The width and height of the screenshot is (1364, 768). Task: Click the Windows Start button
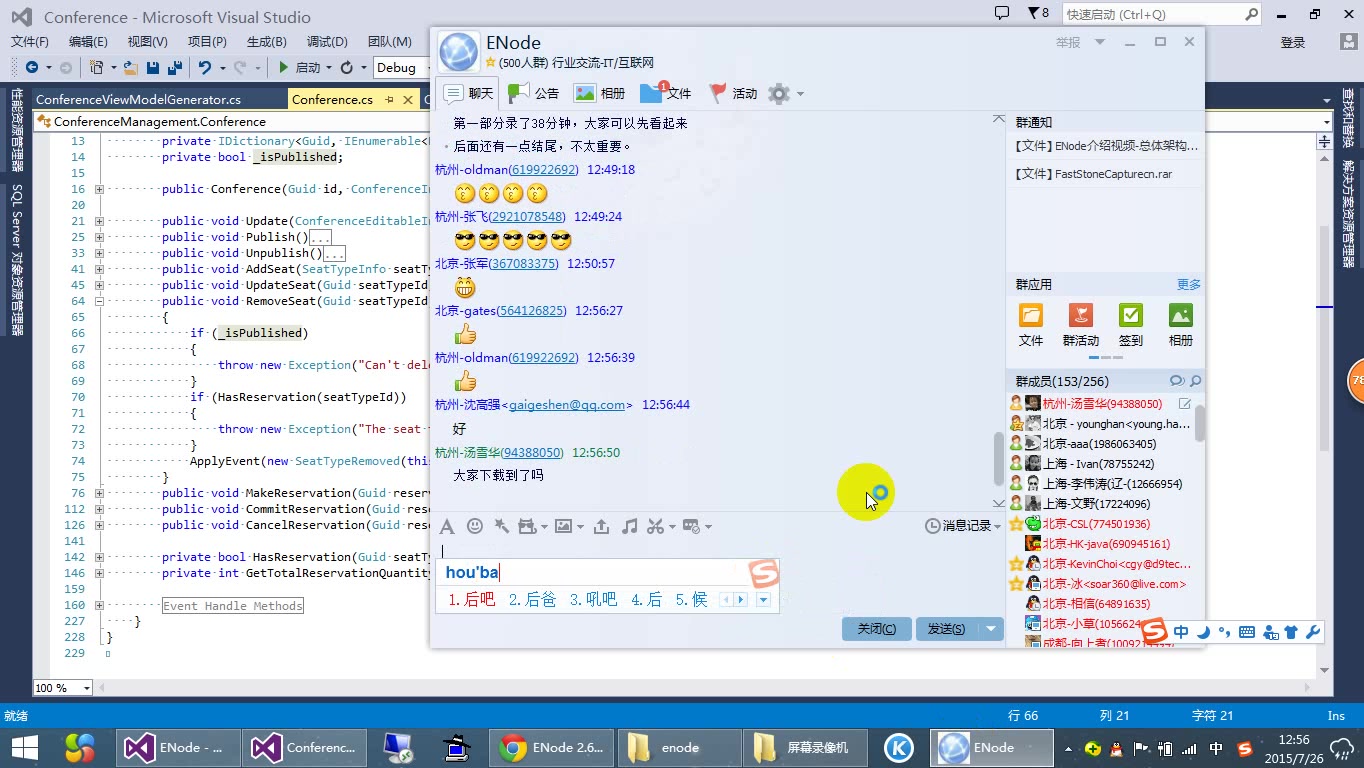pyautogui.click(x=25, y=748)
